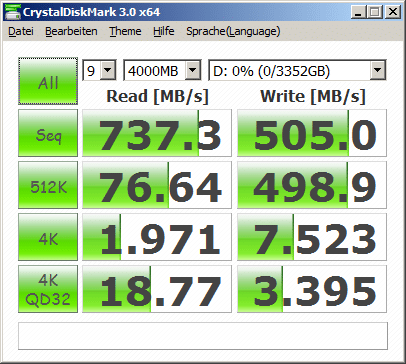The image size is (406, 364).
Task: Run all benchmarks with the All button
Action: (48, 81)
